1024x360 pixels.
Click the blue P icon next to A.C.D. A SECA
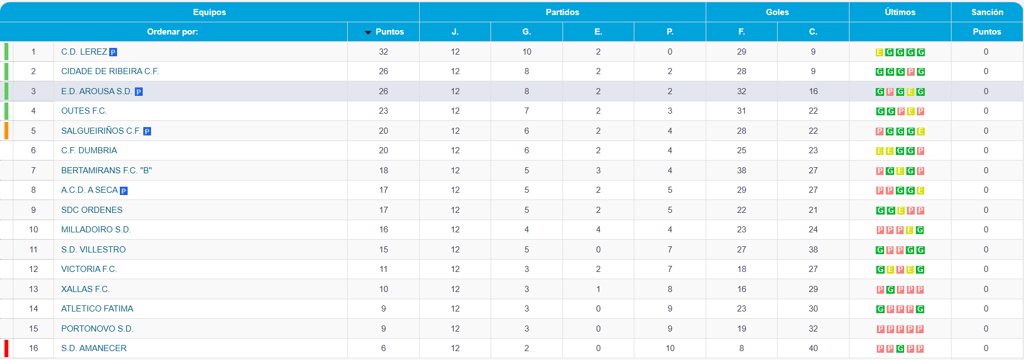(124, 191)
